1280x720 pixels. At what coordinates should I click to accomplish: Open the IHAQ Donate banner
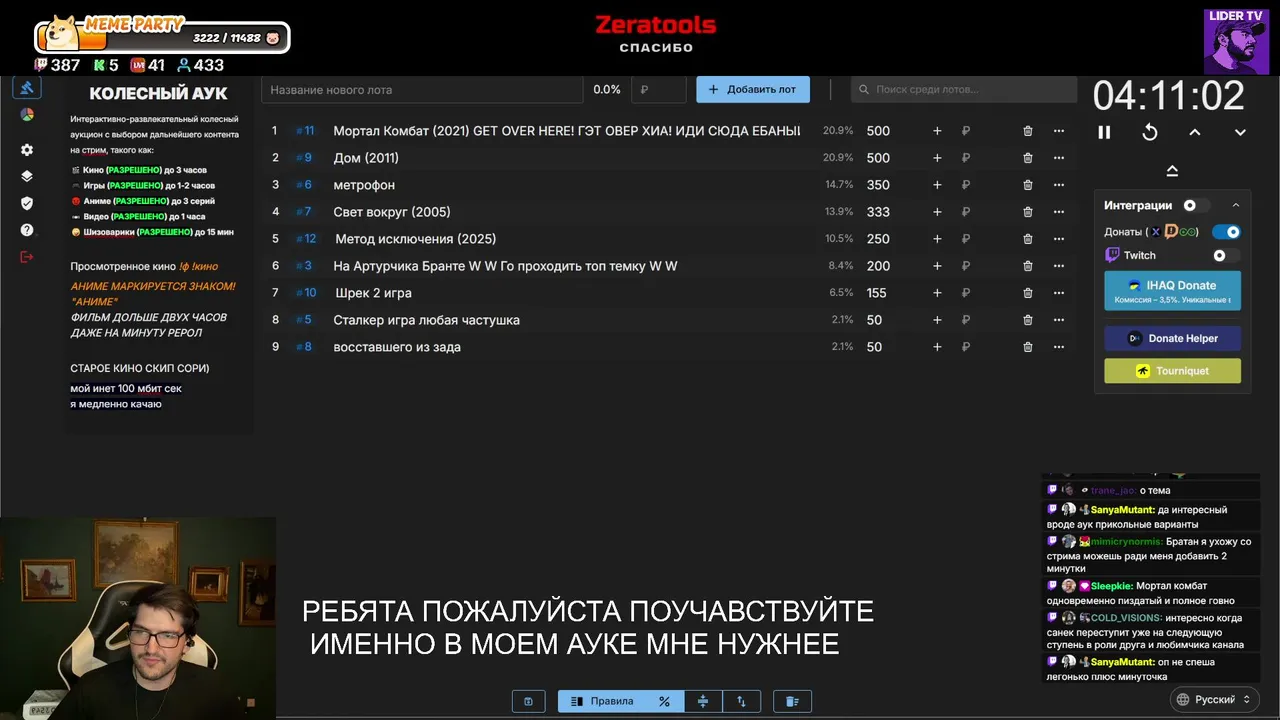(1172, 291)
